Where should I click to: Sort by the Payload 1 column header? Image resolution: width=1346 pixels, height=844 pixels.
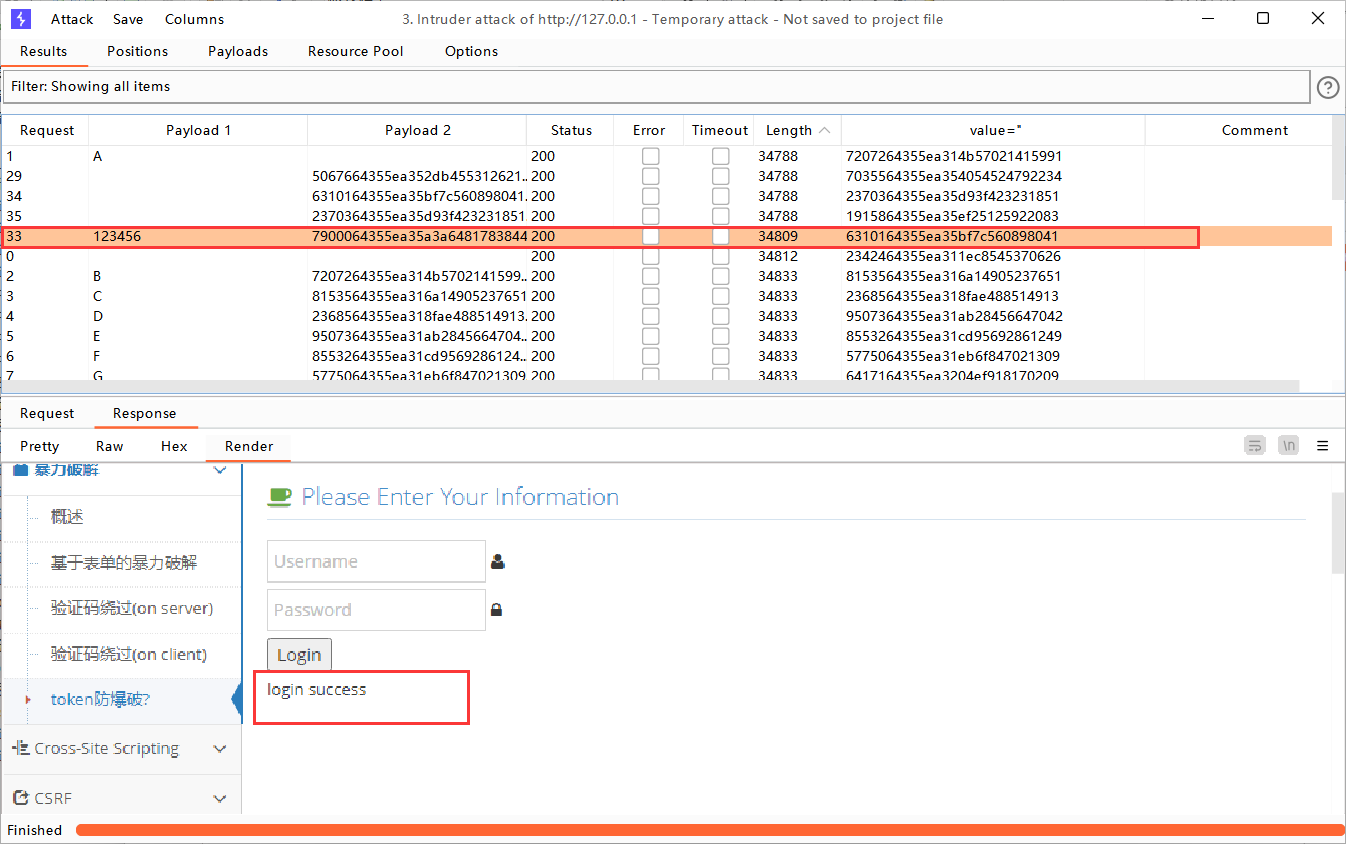198,130
